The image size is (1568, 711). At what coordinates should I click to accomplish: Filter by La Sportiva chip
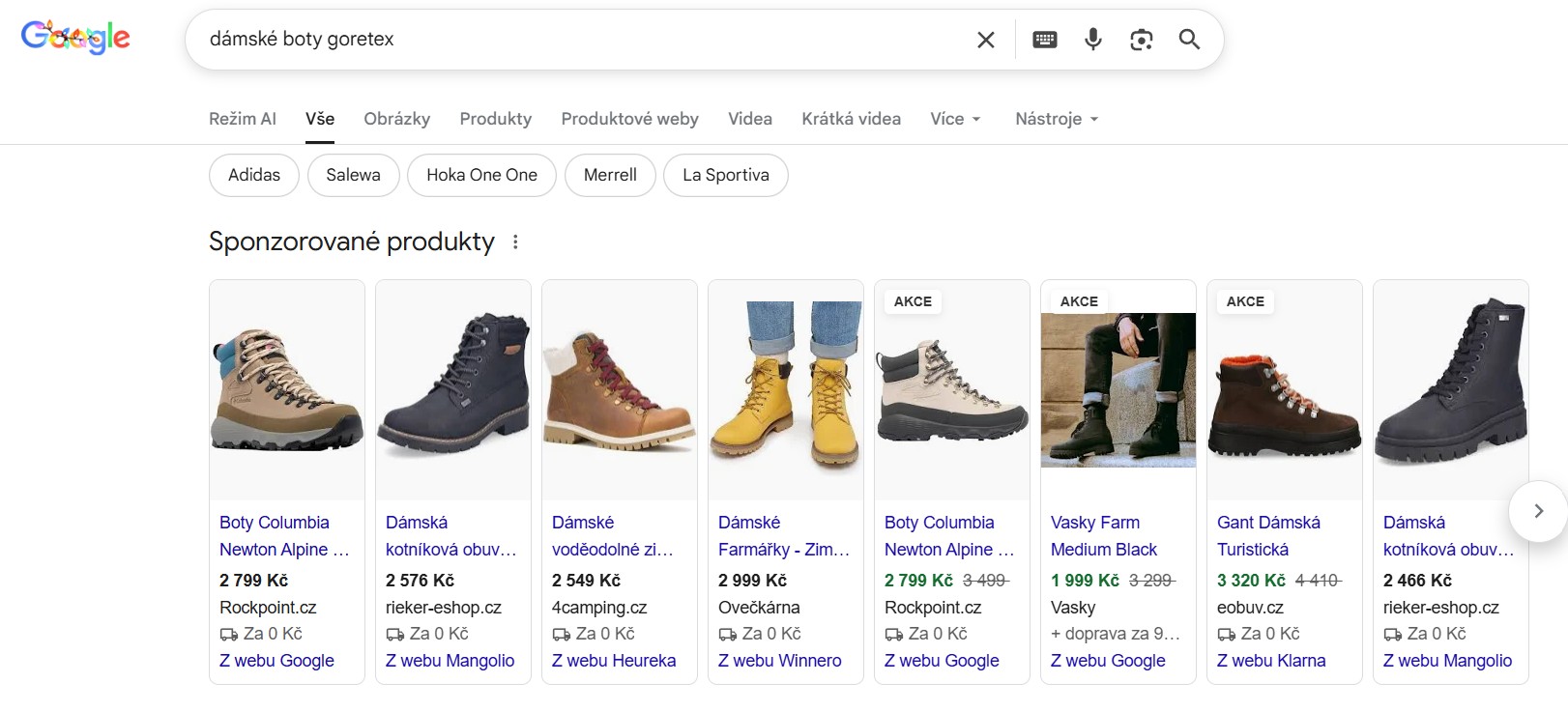coord(726,175)
